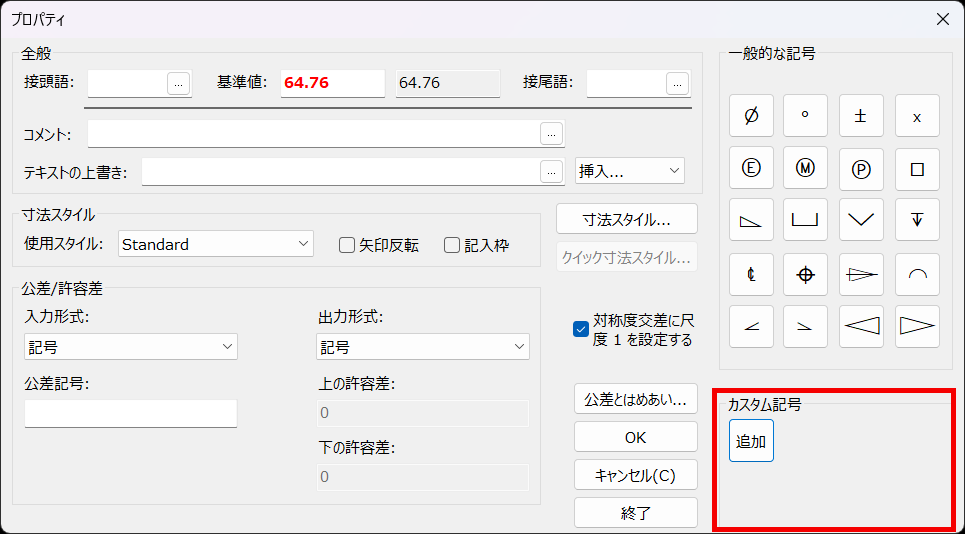
Task: Insert the circled E symbol
Action: pos(751,169)
